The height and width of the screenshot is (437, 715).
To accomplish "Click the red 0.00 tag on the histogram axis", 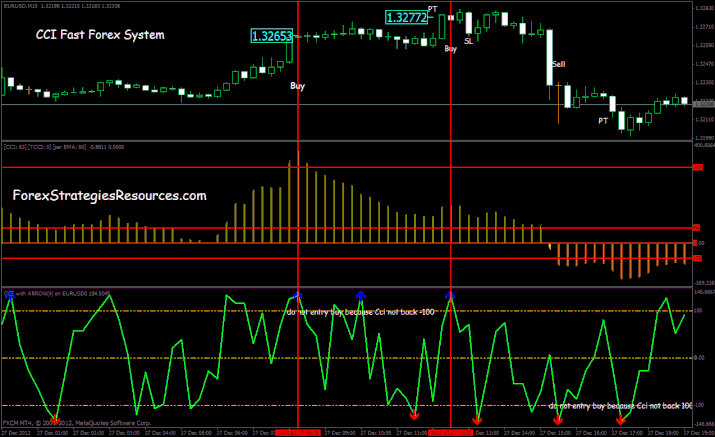I will [699, 243].
